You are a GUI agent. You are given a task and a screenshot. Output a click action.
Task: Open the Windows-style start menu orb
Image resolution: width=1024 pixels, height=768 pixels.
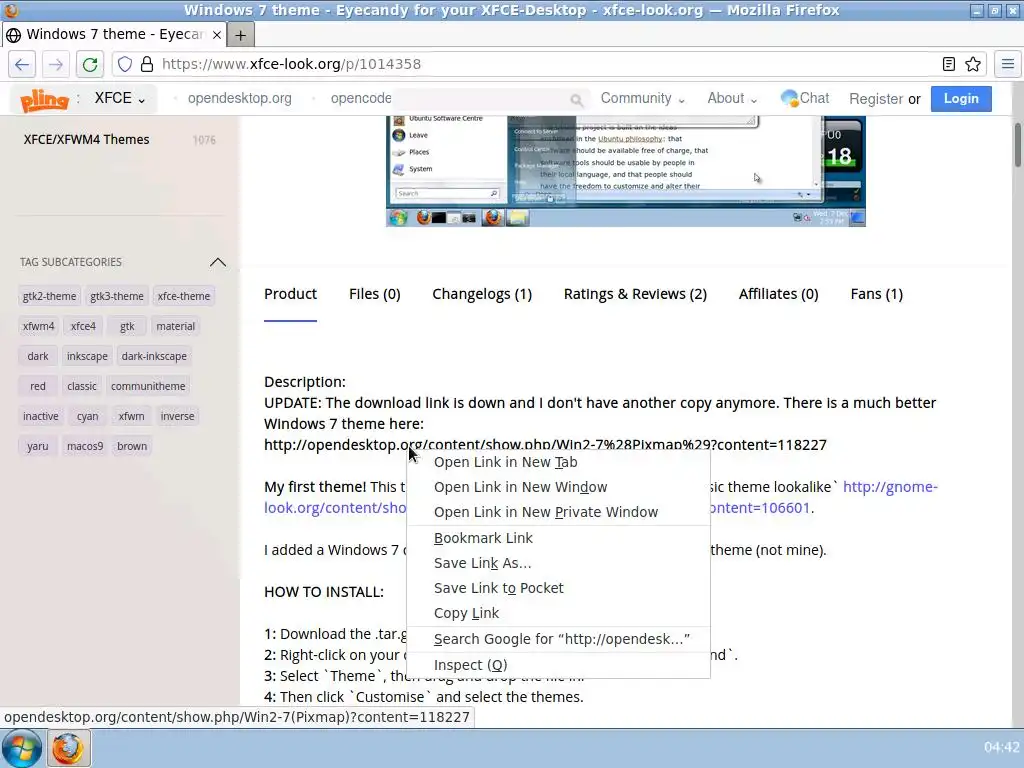pos(21,748)
